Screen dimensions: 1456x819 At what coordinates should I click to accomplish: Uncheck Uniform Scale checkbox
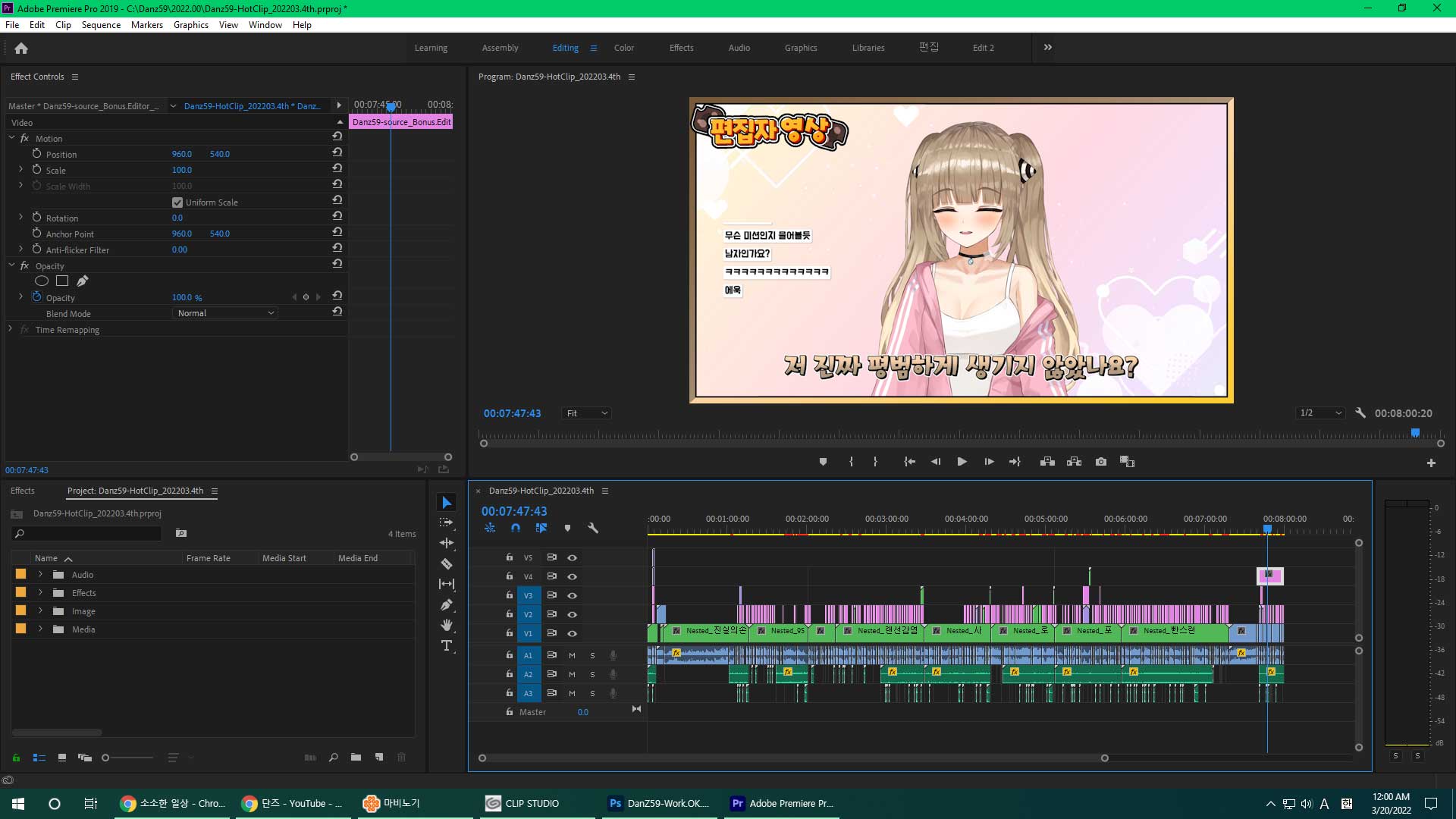point(177,202)
